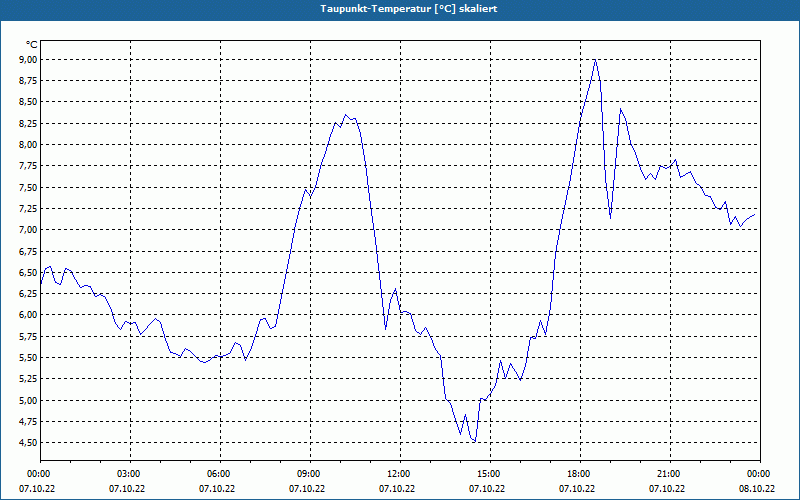Click the 8,75 y-axis value
The image size is (800, 500).
pyautogui.click(x=28, y=81)
